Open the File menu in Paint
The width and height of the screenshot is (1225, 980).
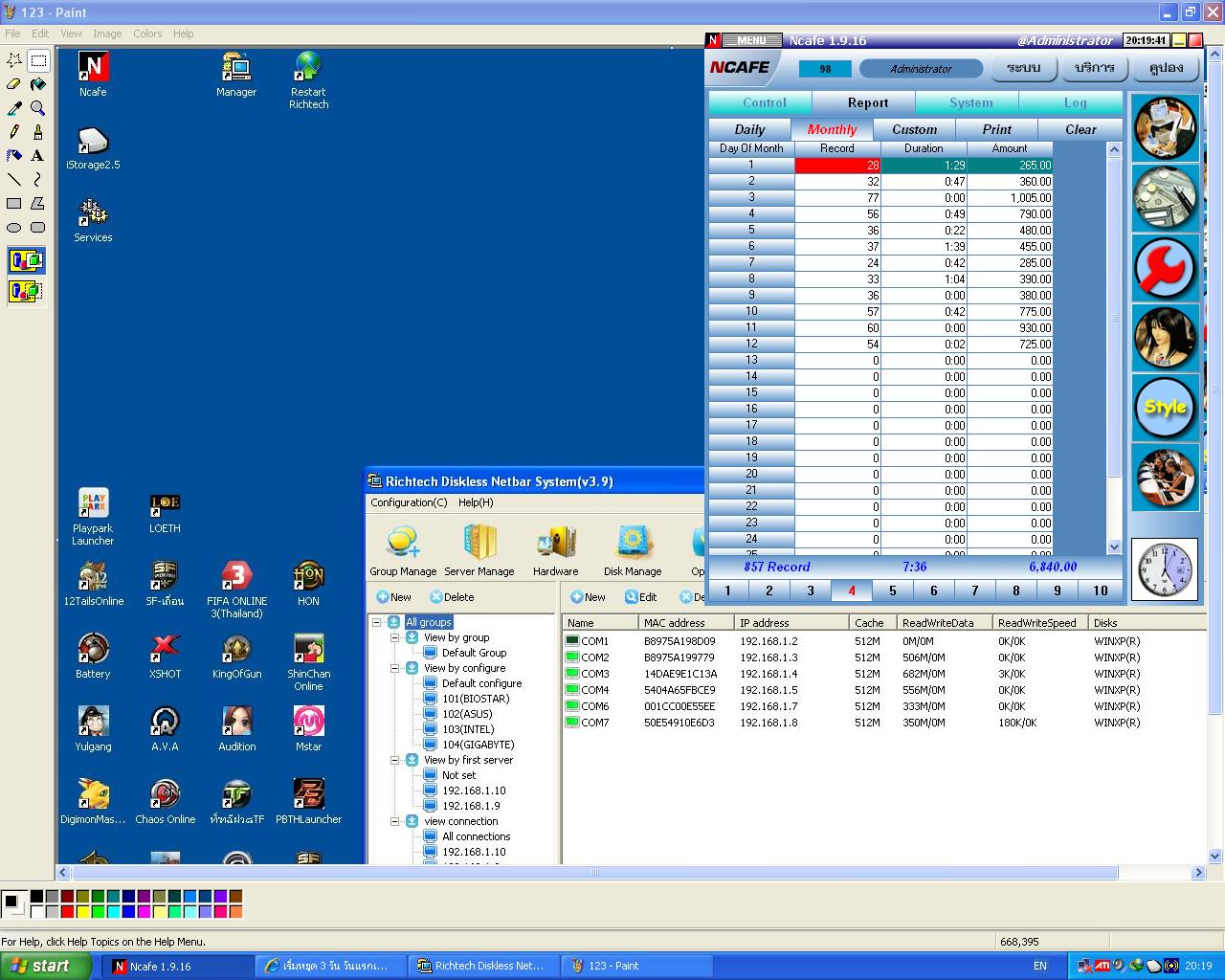[12, 33]
